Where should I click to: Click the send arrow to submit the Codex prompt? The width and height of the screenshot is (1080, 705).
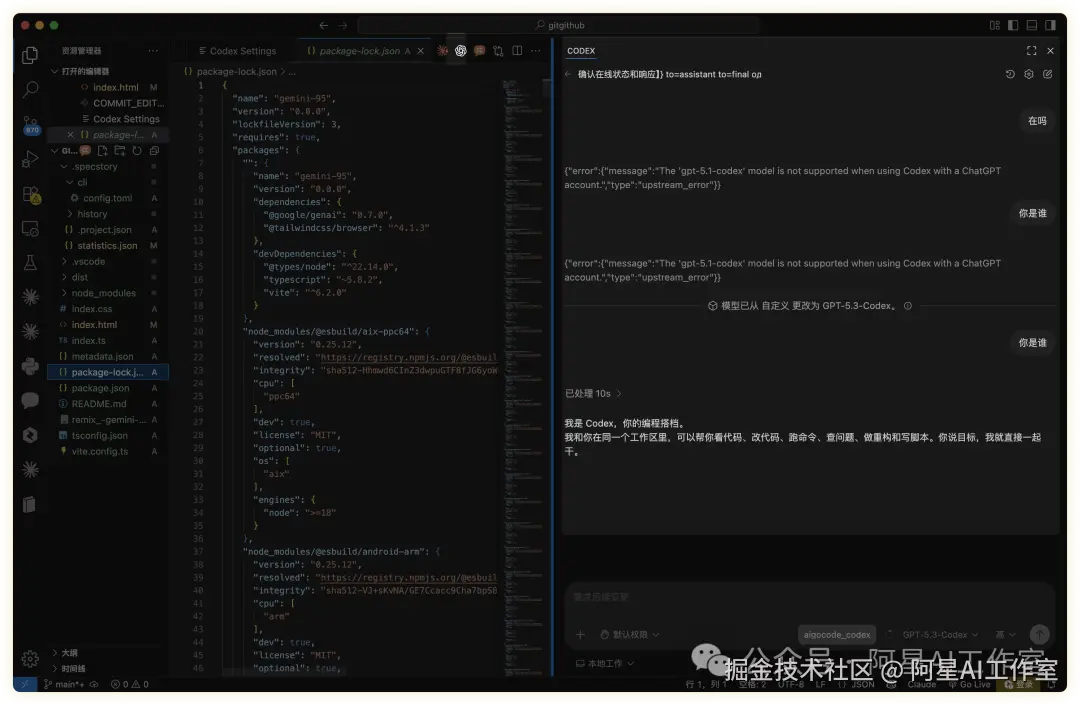pyautogui.click(x=1037, y=634)
